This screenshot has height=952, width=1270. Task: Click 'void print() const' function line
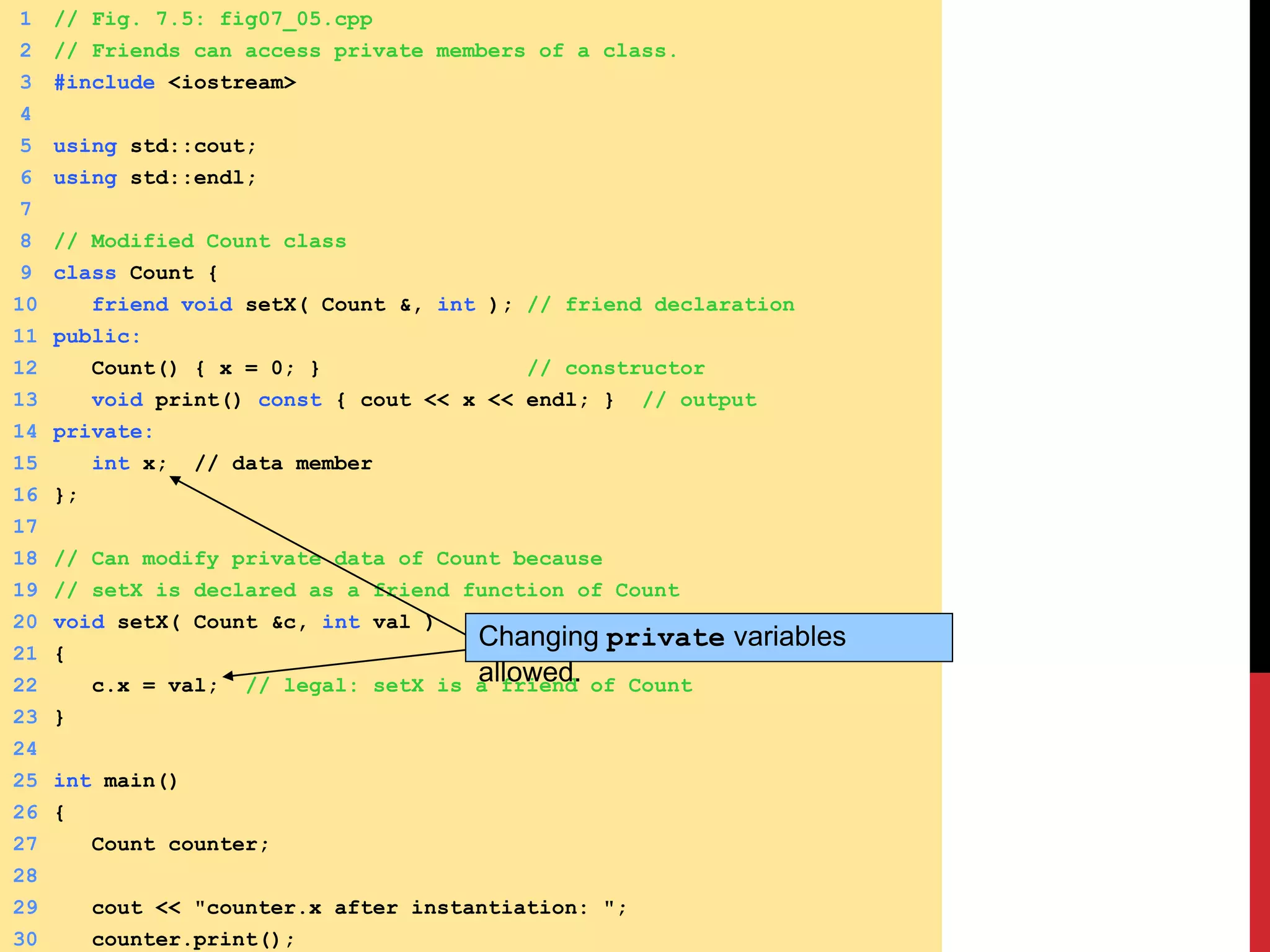(x=352, y=400)
